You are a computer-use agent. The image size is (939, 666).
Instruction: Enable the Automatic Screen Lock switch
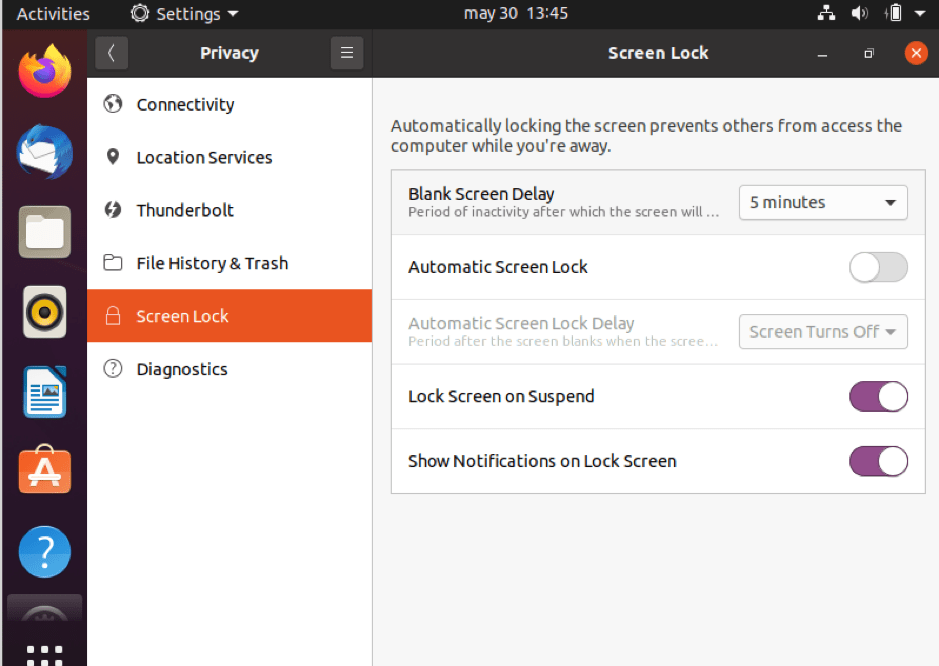[x=878, y=267]
